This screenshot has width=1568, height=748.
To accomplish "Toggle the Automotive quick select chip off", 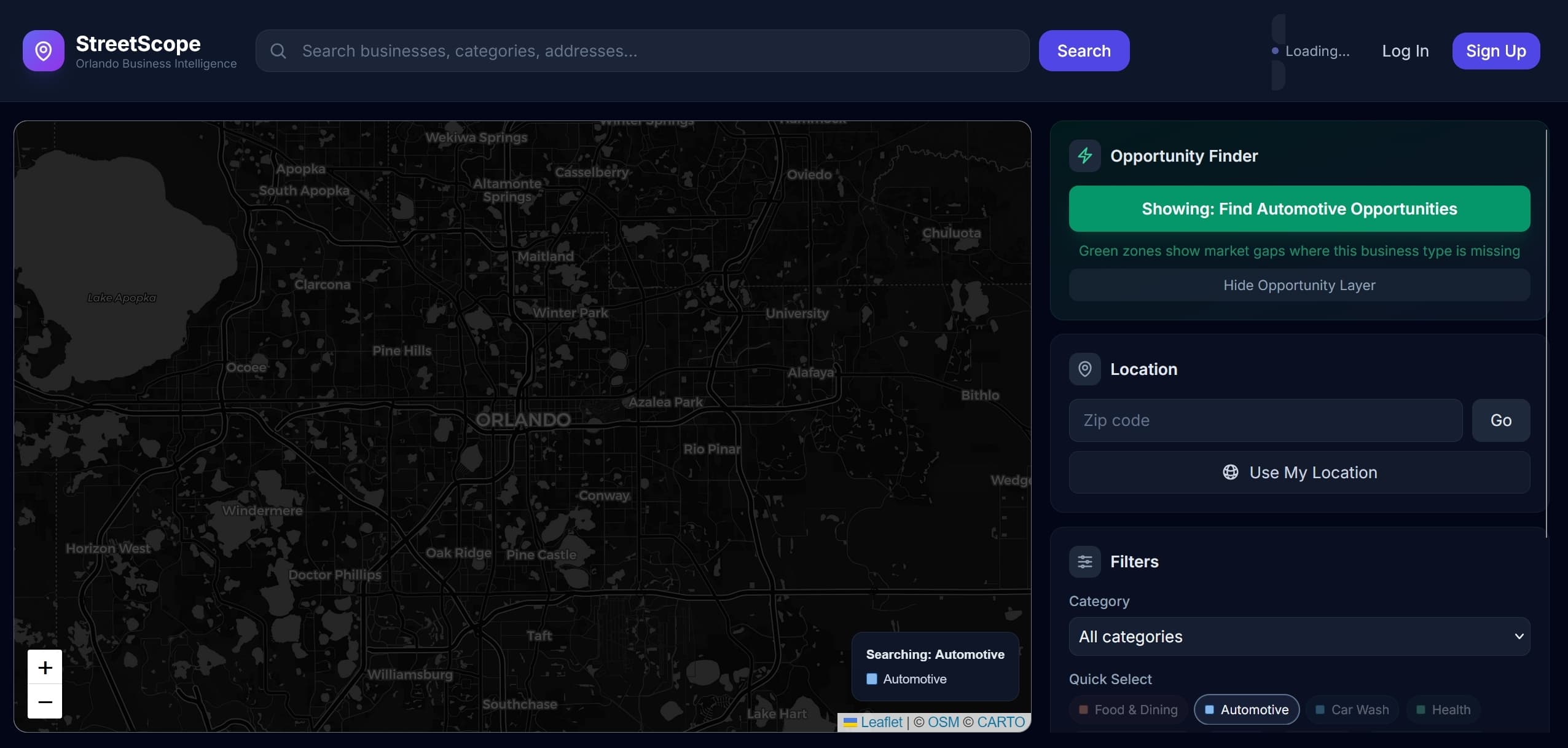I will coord(1247,709).
